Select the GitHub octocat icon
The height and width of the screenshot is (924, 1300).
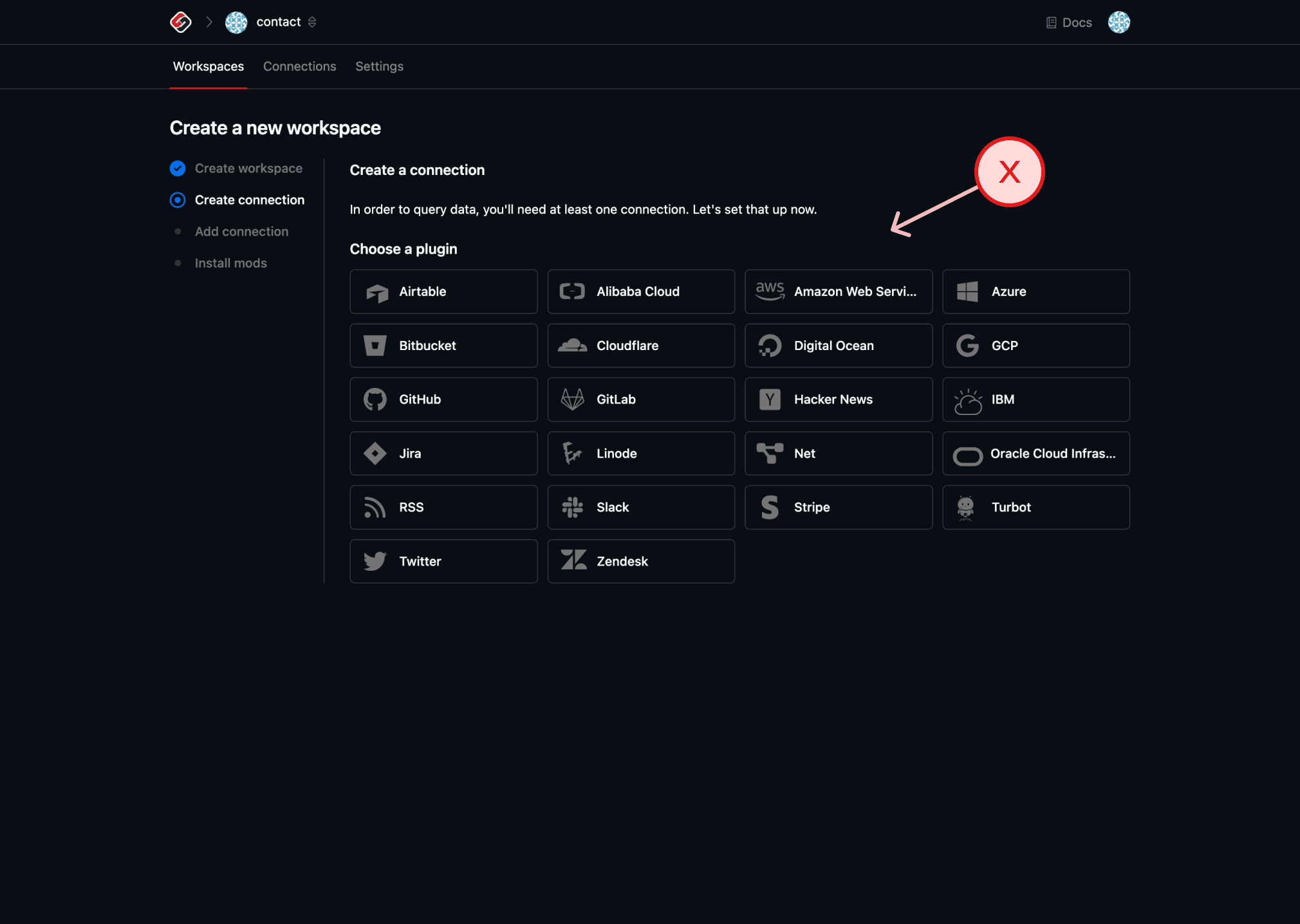375,400
